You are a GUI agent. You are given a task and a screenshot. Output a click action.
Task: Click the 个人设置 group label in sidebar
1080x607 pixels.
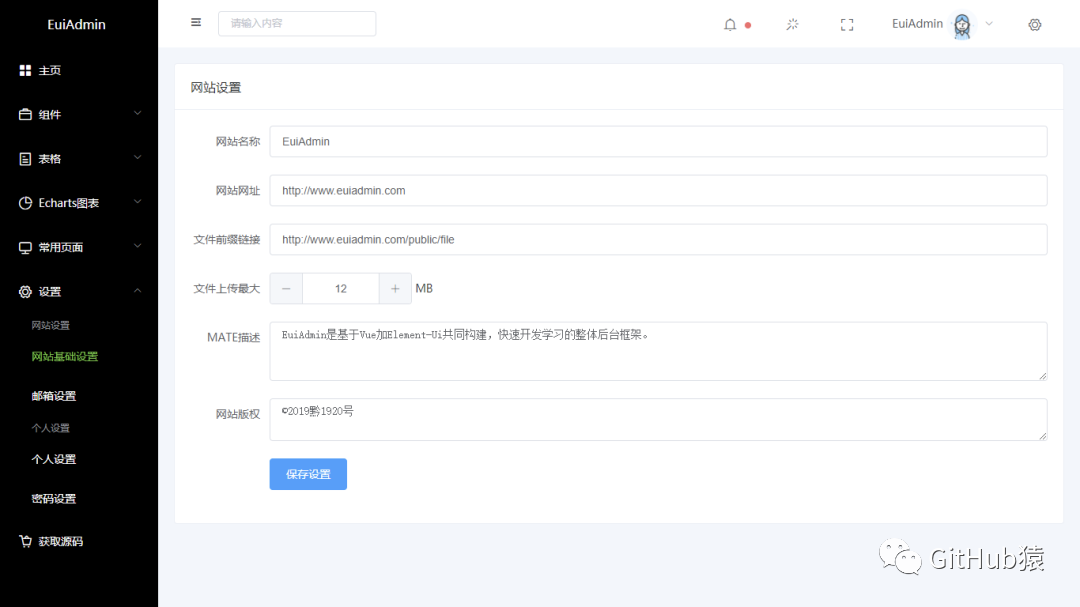pos(50,428)
